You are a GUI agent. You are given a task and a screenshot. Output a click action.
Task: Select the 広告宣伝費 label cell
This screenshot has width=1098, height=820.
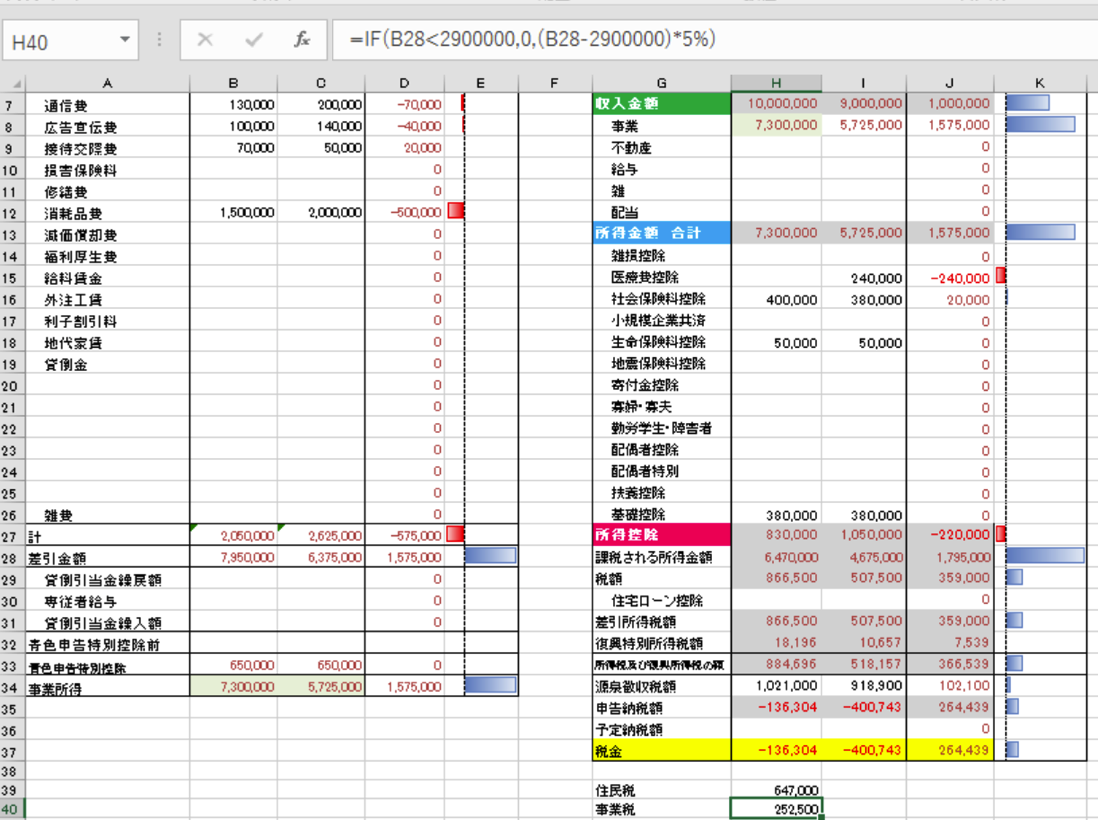[107, 127]
